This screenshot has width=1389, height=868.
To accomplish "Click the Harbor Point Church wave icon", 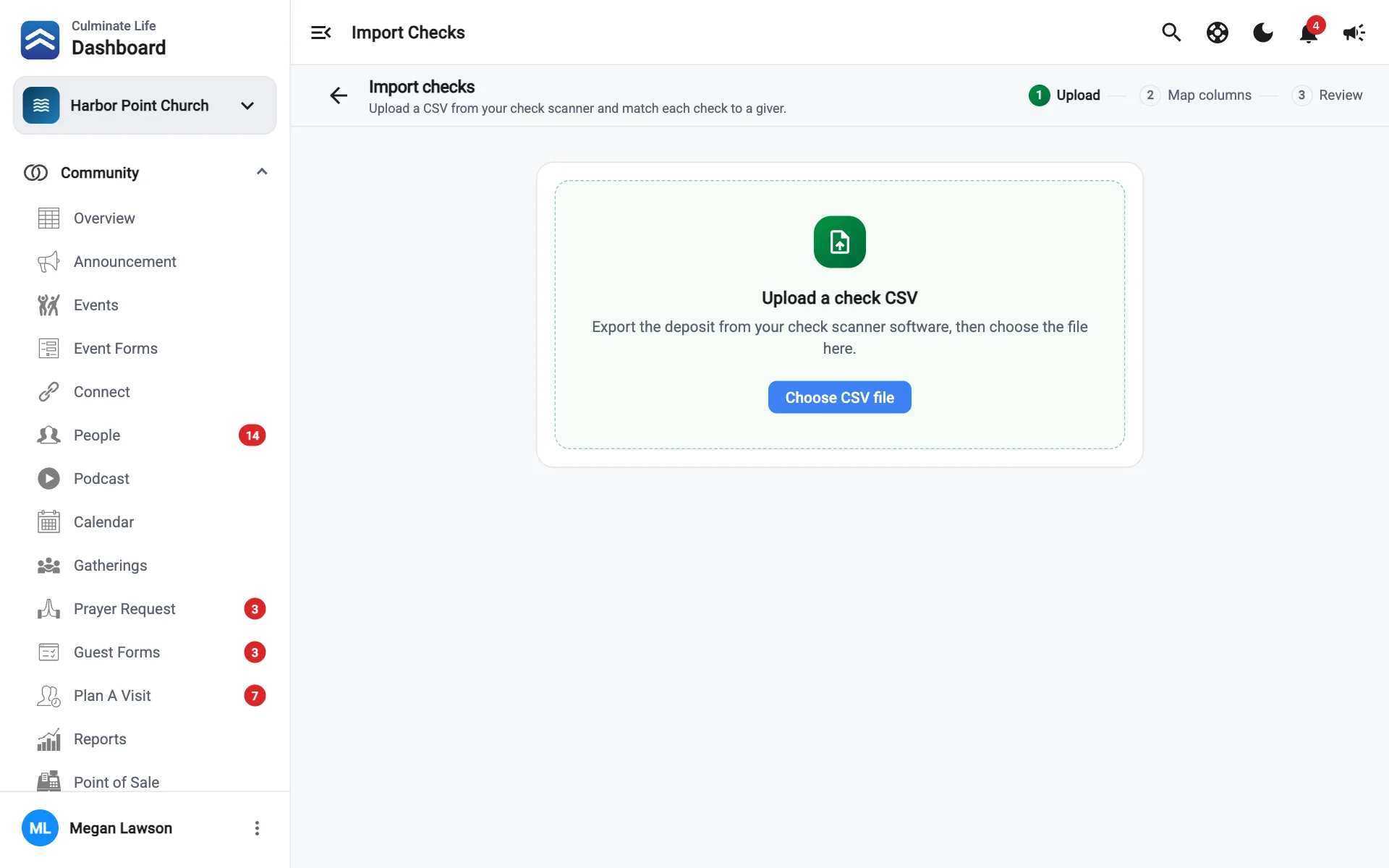I will coord(41,106).
